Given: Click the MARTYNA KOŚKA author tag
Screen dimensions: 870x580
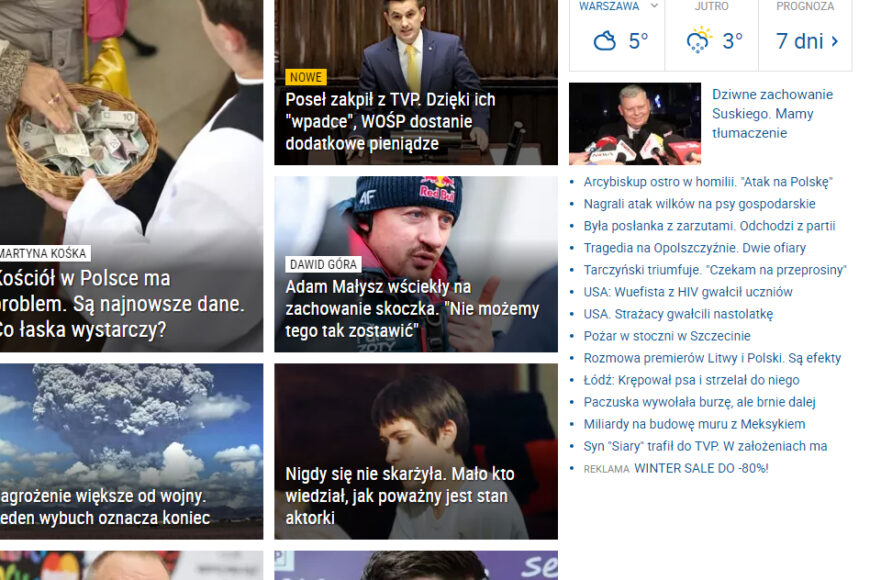Looking at the screenshot, I should 42,253.
